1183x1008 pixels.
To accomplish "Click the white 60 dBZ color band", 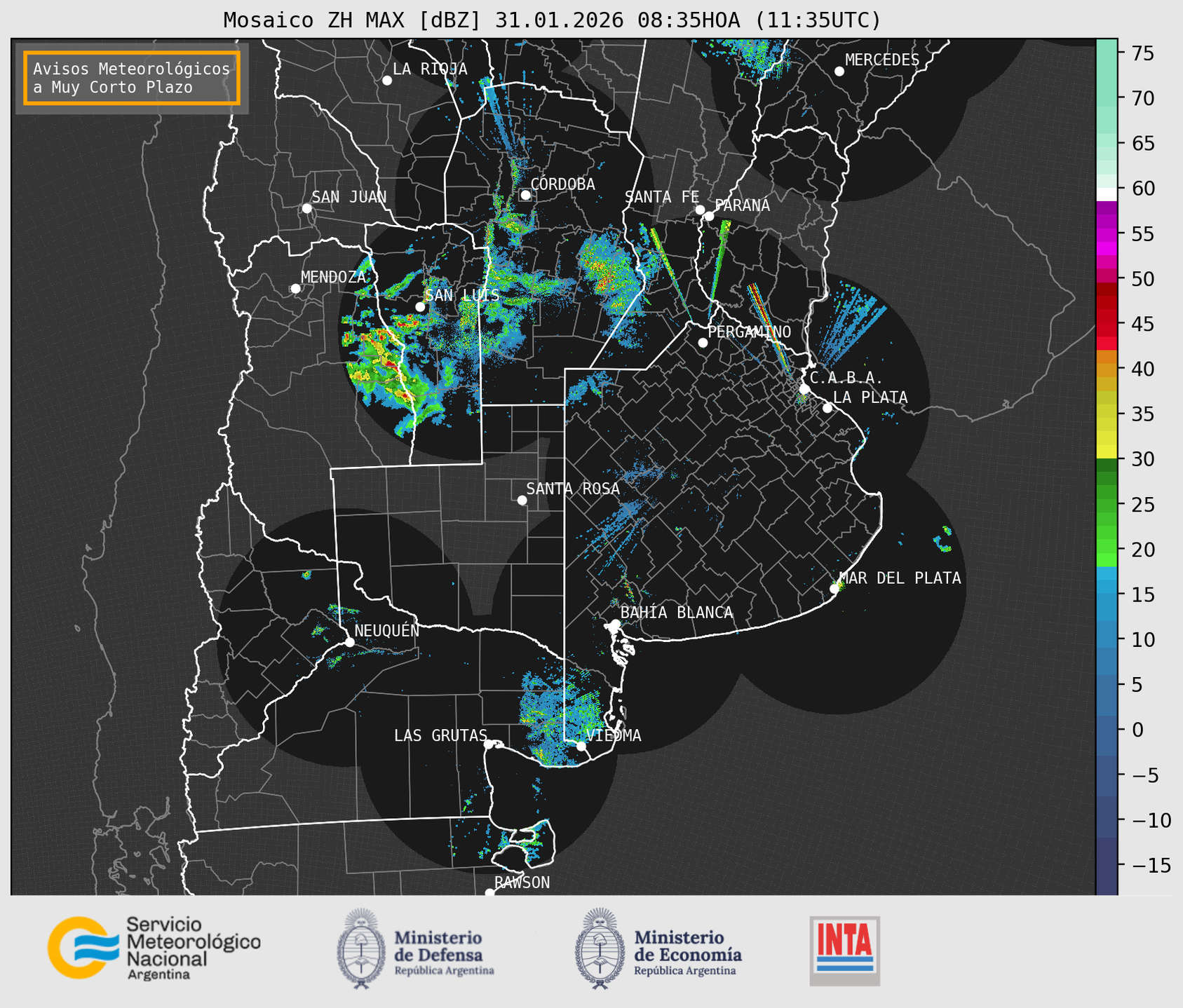I will (1107, 193).
